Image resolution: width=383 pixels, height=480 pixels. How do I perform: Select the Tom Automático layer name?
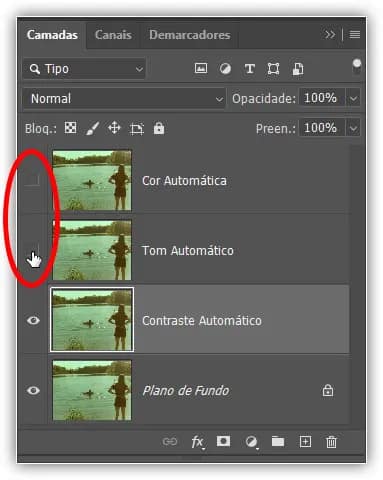click(x=188, y=251)
